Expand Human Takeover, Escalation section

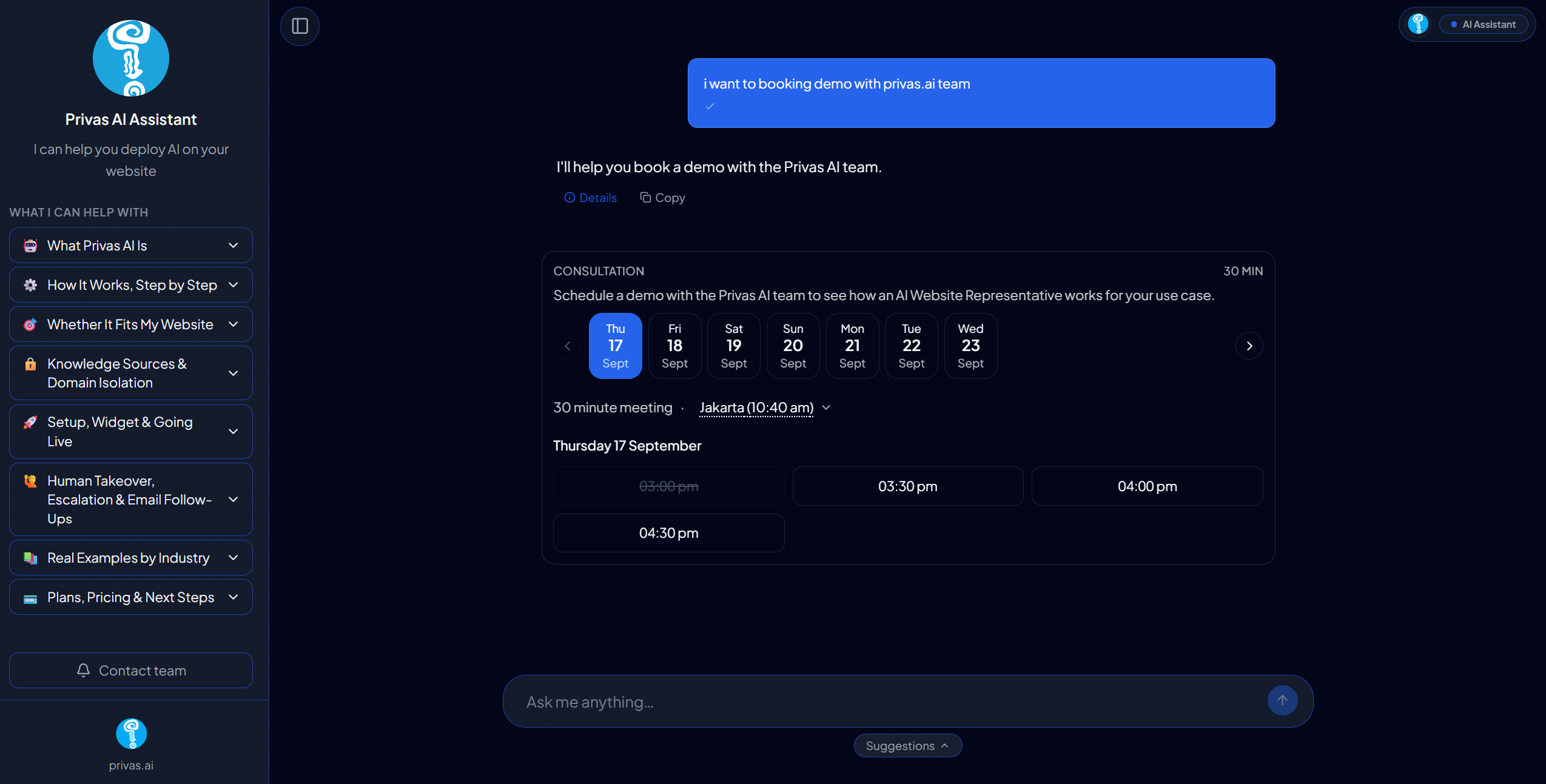pos(131,500)
